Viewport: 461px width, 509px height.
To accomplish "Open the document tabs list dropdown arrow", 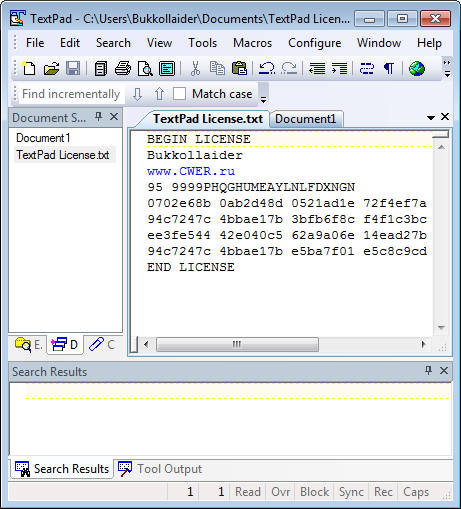I will [431, 118].
